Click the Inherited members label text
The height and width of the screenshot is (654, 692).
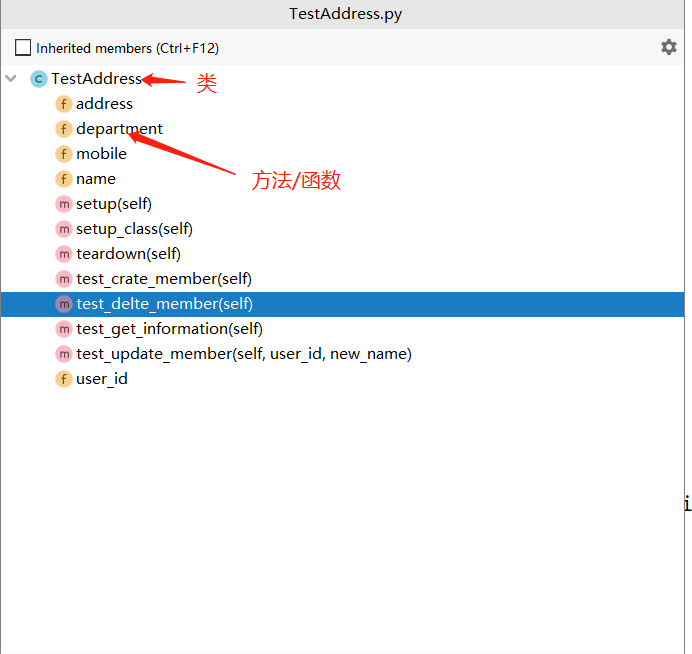click(127, 48)
